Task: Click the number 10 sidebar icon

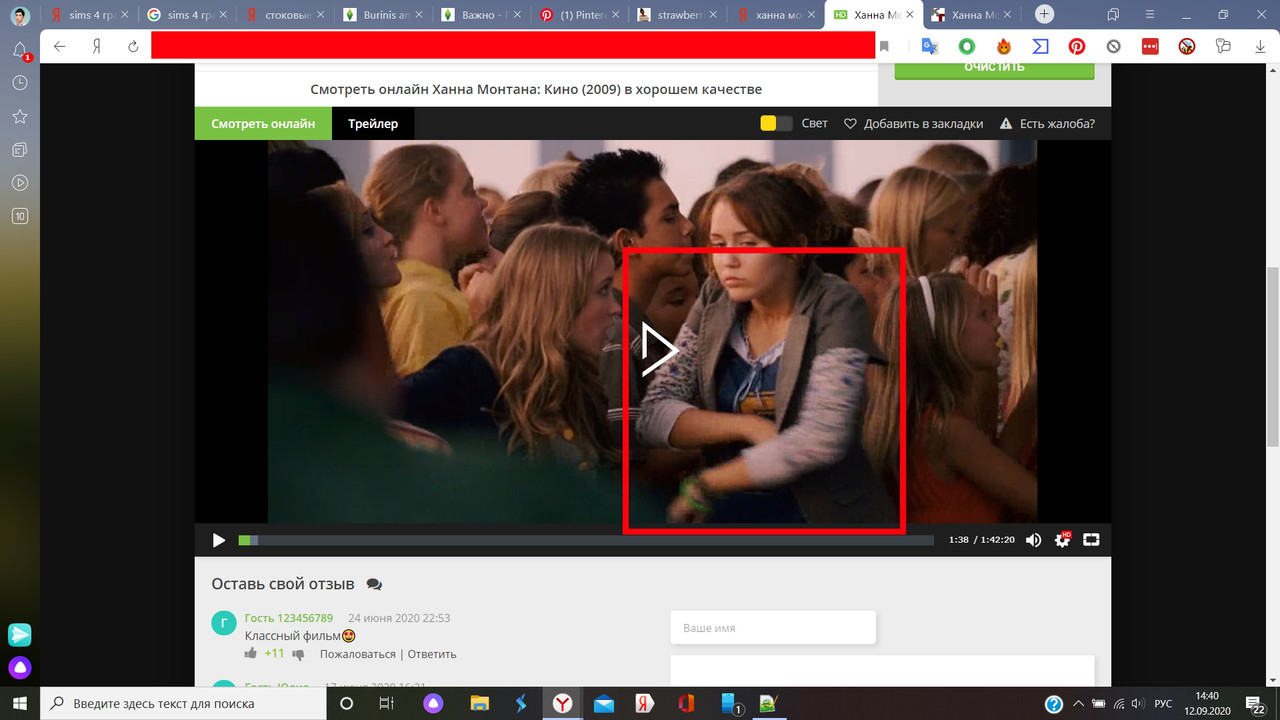Action: pos(20,216)
